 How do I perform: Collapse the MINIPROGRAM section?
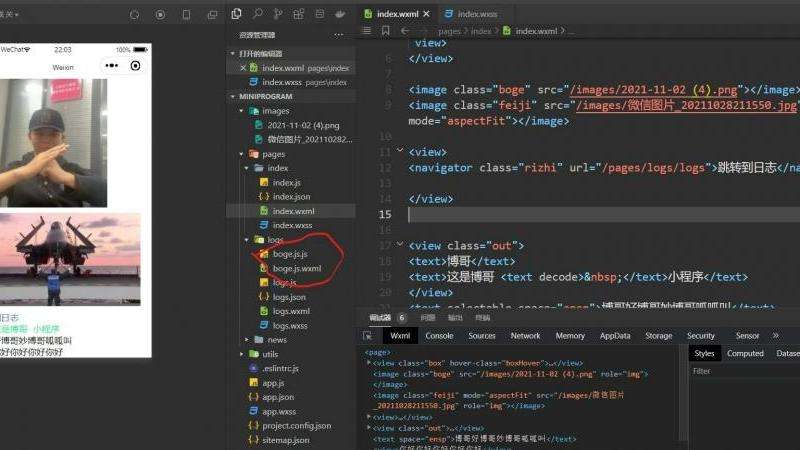tap(233, 96)
